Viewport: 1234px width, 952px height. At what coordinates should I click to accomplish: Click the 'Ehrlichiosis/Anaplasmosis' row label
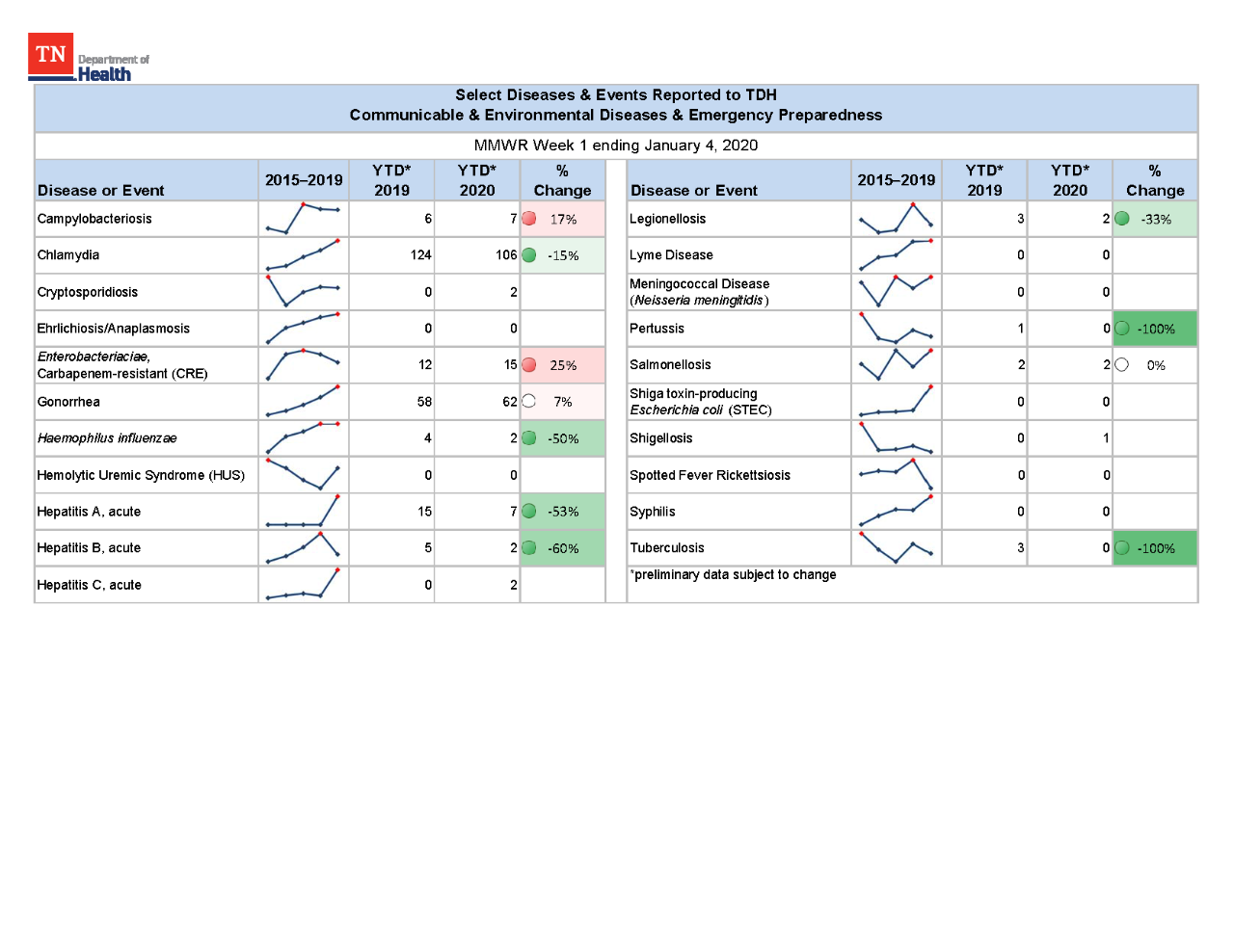pyautogui.click(x=114, y=329)
